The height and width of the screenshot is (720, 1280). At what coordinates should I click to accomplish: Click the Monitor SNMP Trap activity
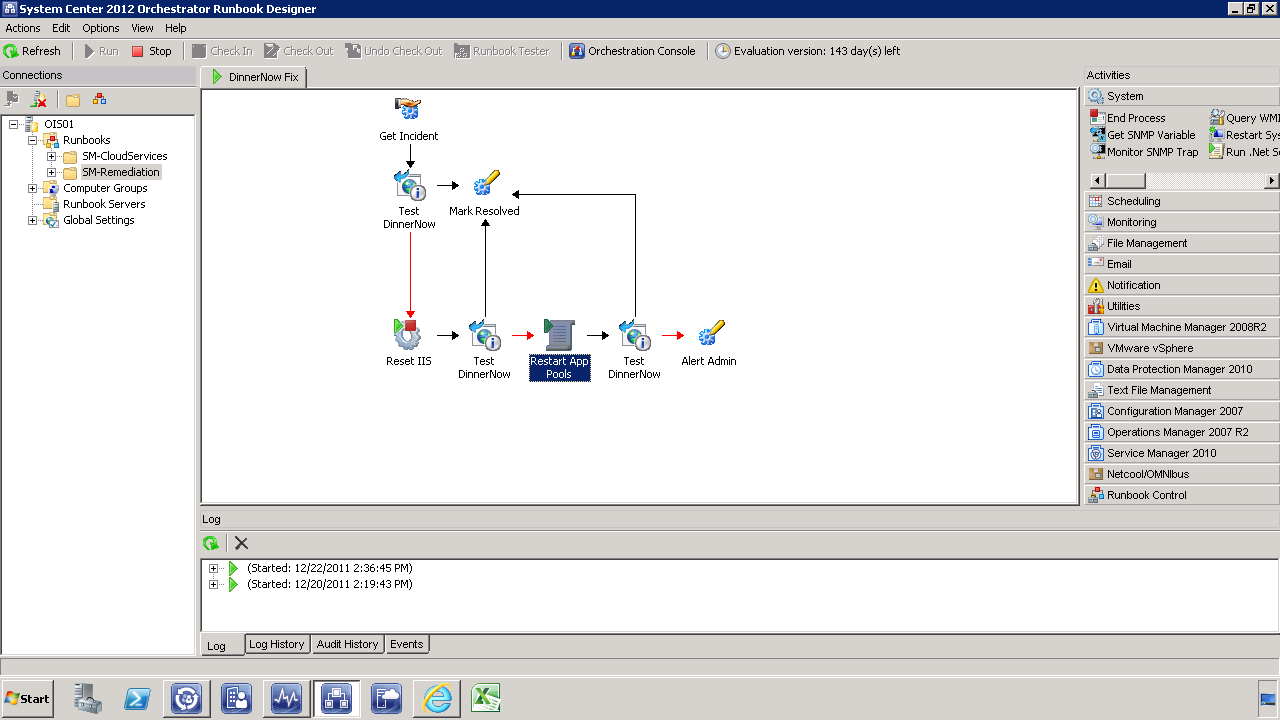pyautogui.click(x=1144, y=152)
